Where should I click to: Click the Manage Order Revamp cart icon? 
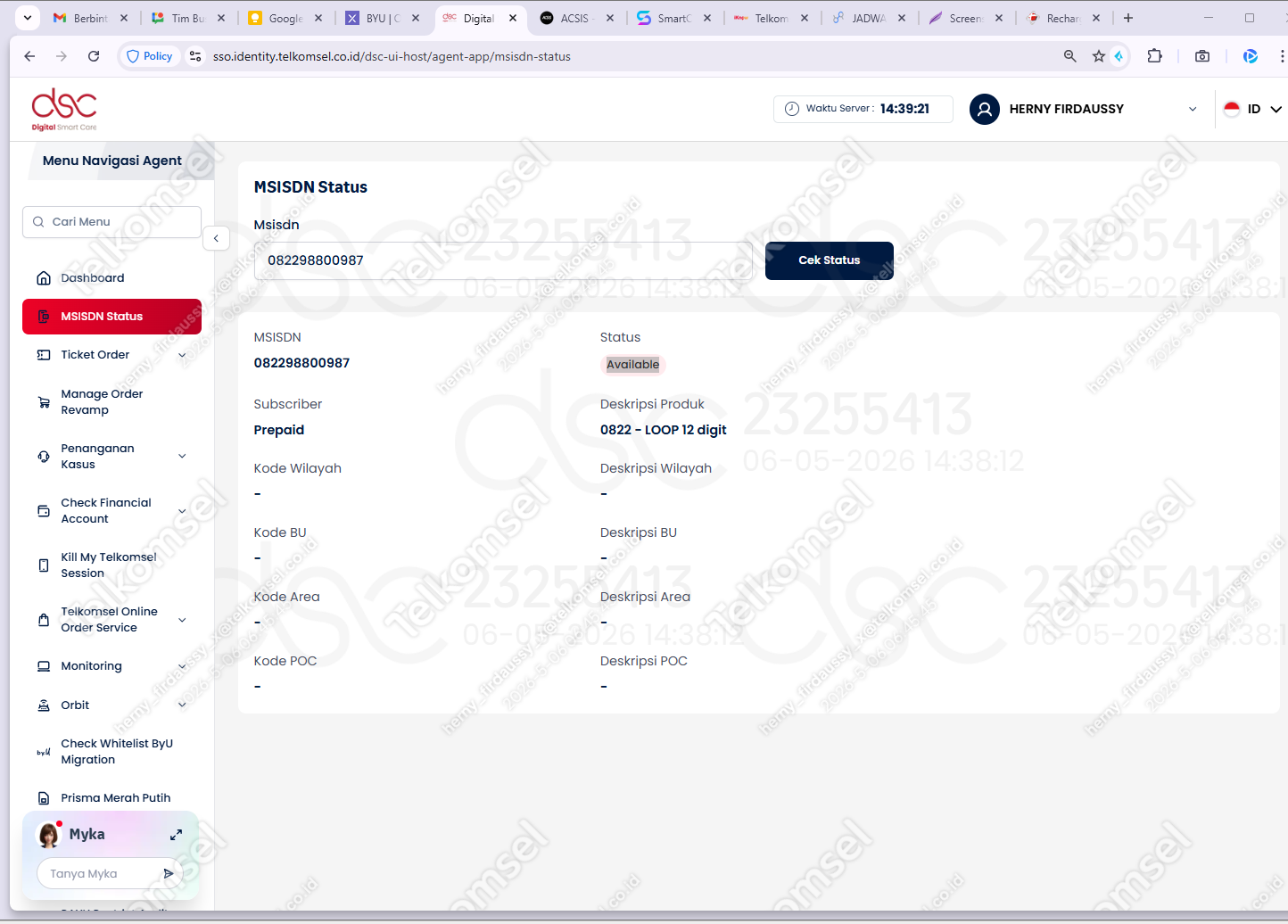tap(43, 402)
